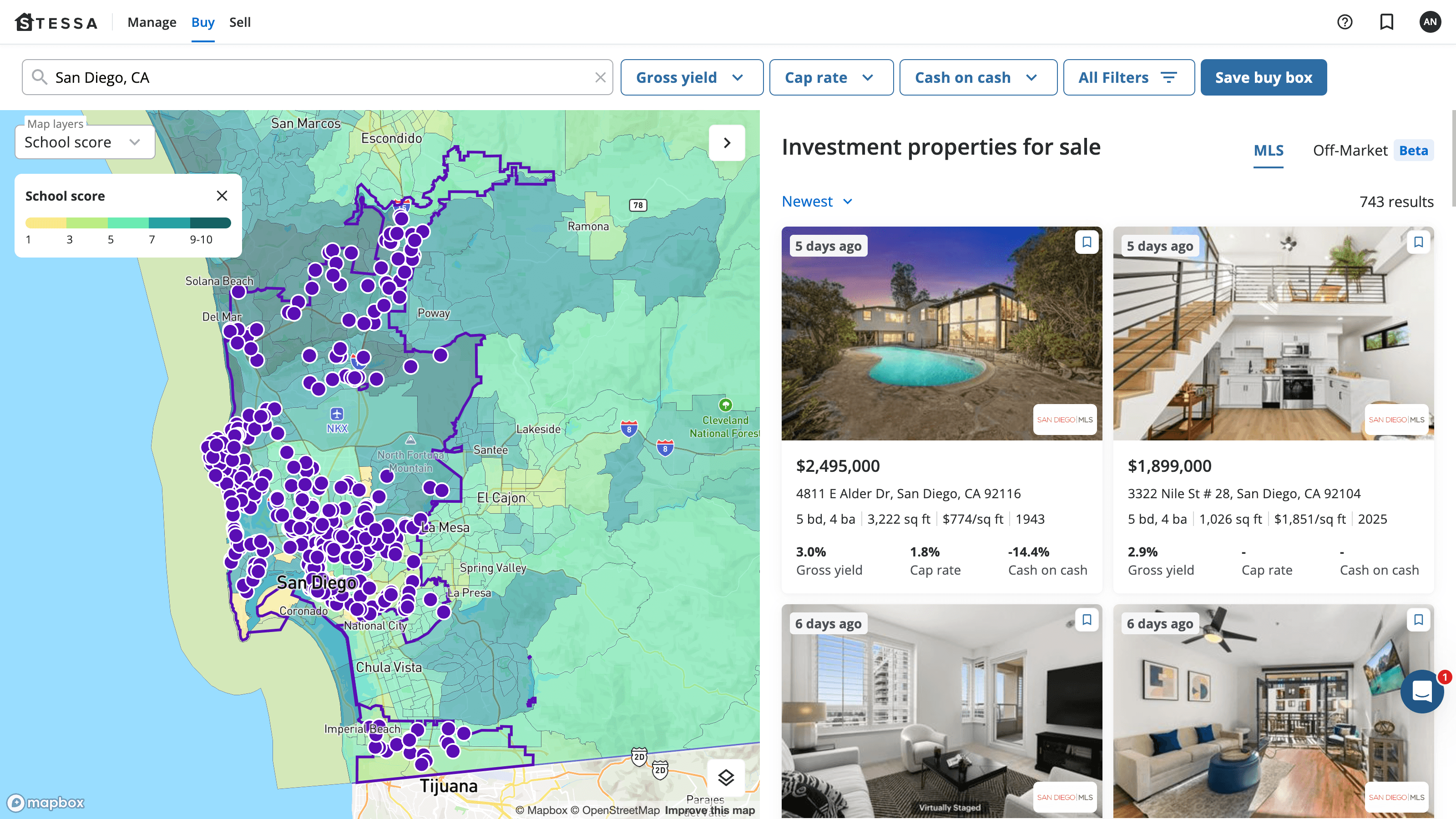Switch to the Off-Market tab
Screen dimensions: 1456x819
tap(1350, 150)
